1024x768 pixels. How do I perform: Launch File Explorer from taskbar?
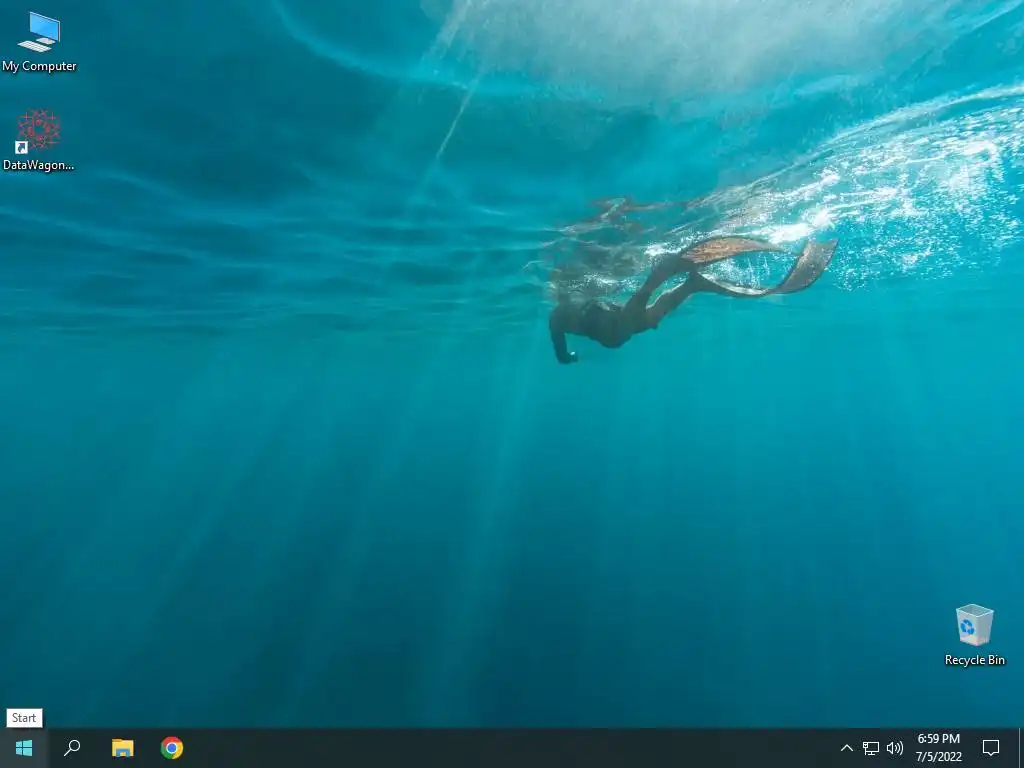click(x=122, y=748)
